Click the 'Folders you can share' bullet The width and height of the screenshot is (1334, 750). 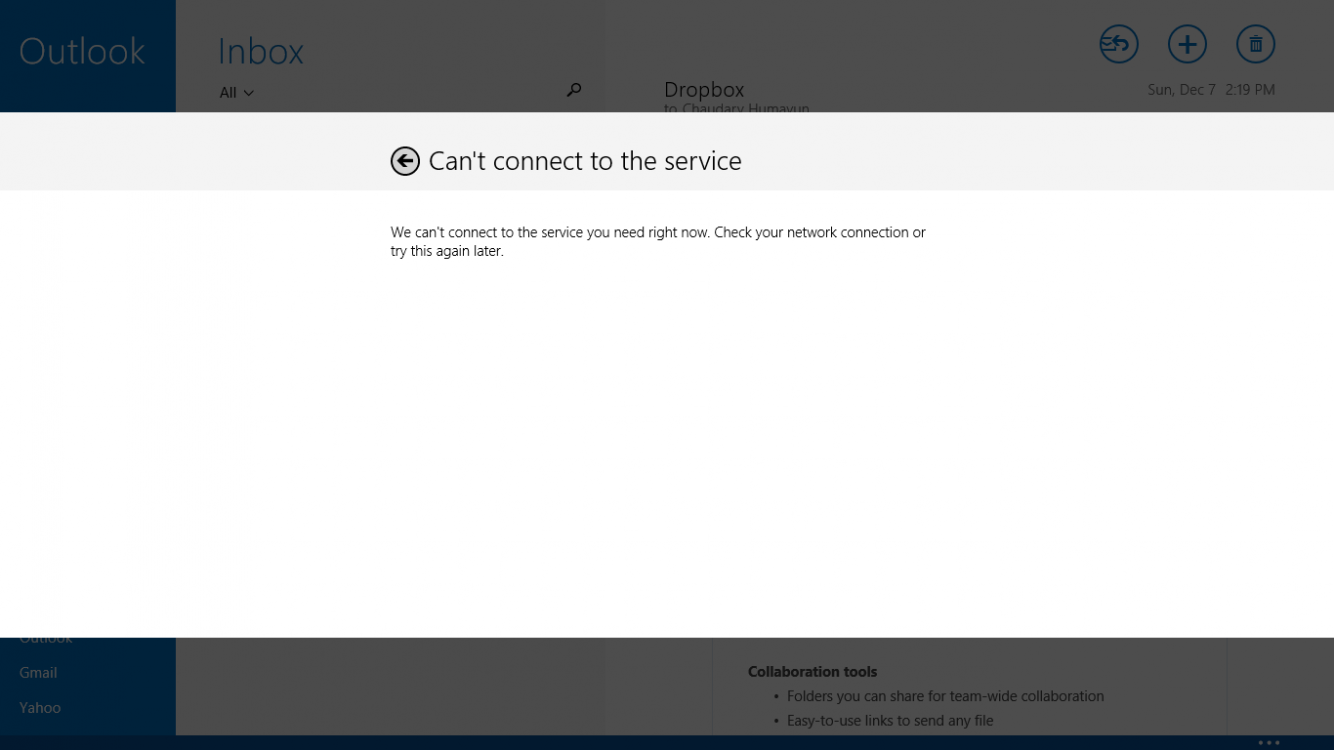click(x=945, y=696)
